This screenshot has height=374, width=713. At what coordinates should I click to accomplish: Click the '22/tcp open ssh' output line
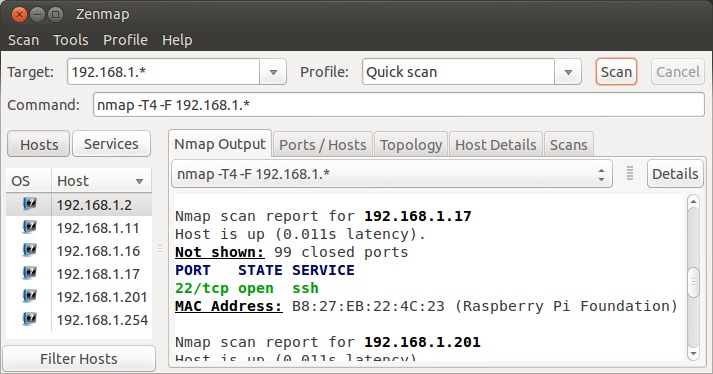point(247,288)
